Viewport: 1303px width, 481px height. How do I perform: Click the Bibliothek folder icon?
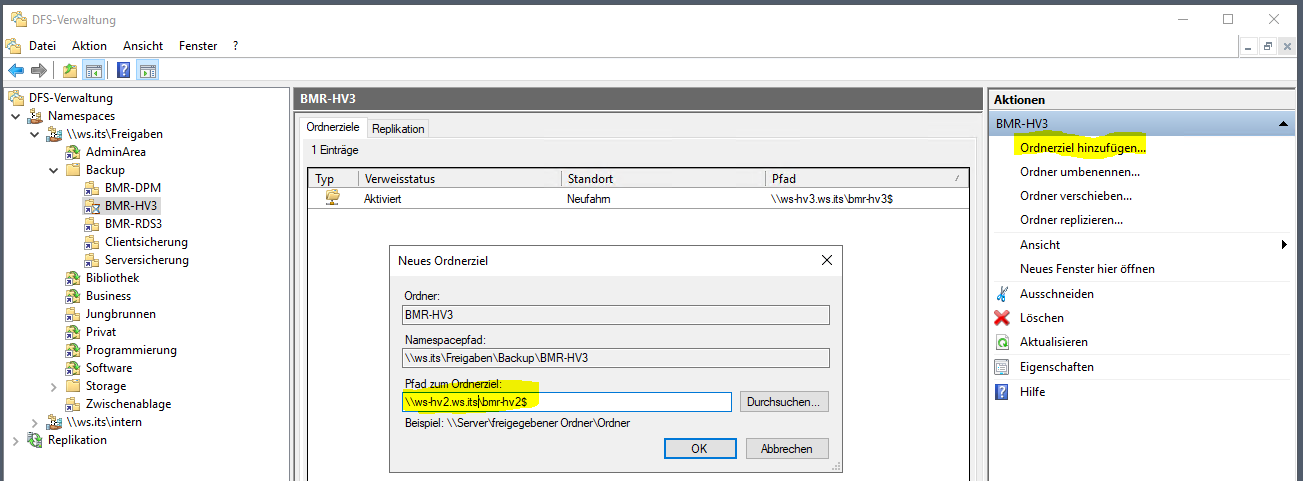(x=73, y=278)
